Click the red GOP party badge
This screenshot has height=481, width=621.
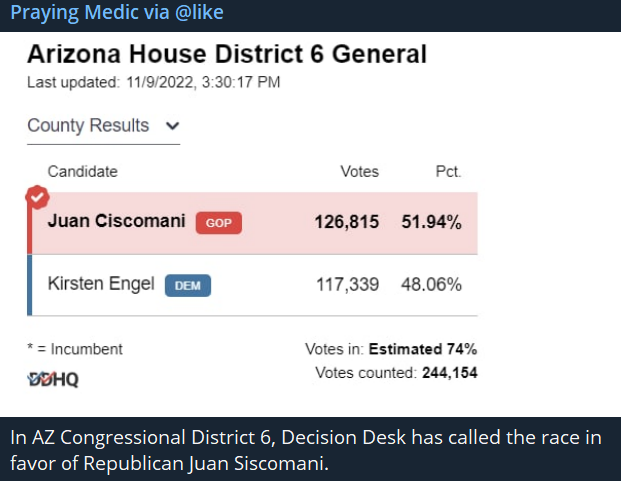click(x=220, y=223)
